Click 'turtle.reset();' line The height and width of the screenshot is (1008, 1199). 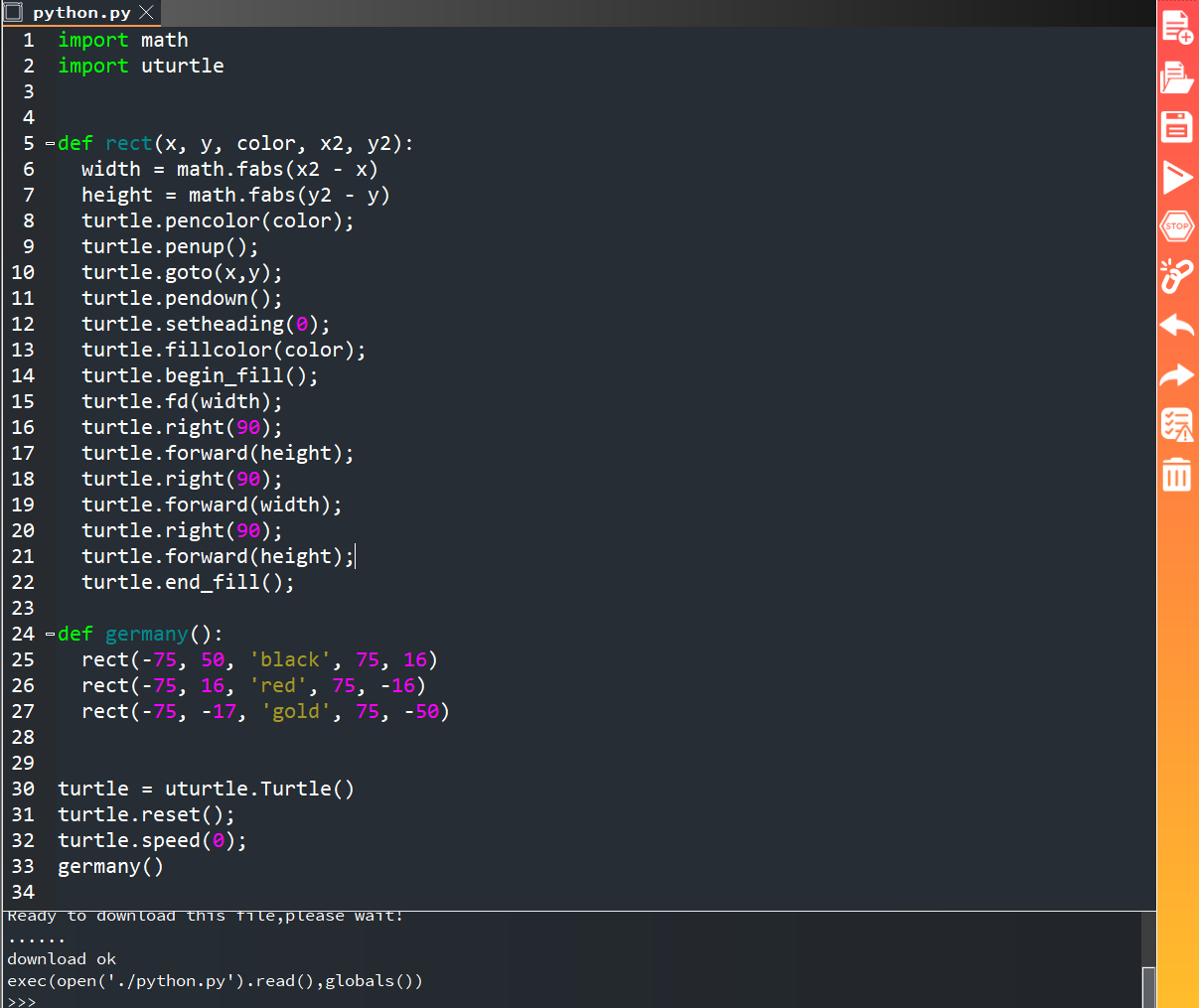click(146, 815)
